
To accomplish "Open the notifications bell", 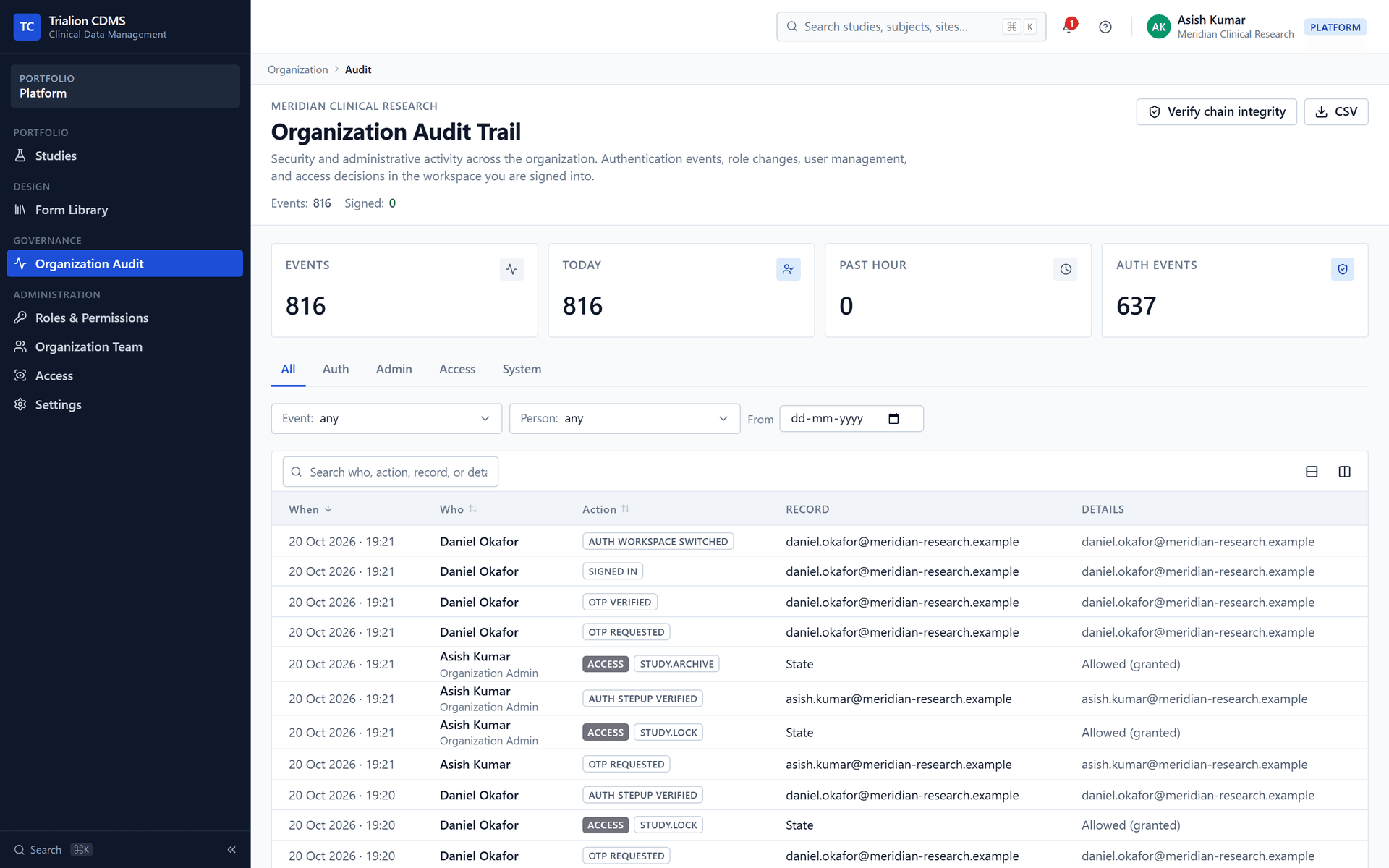I will 1069,27.
